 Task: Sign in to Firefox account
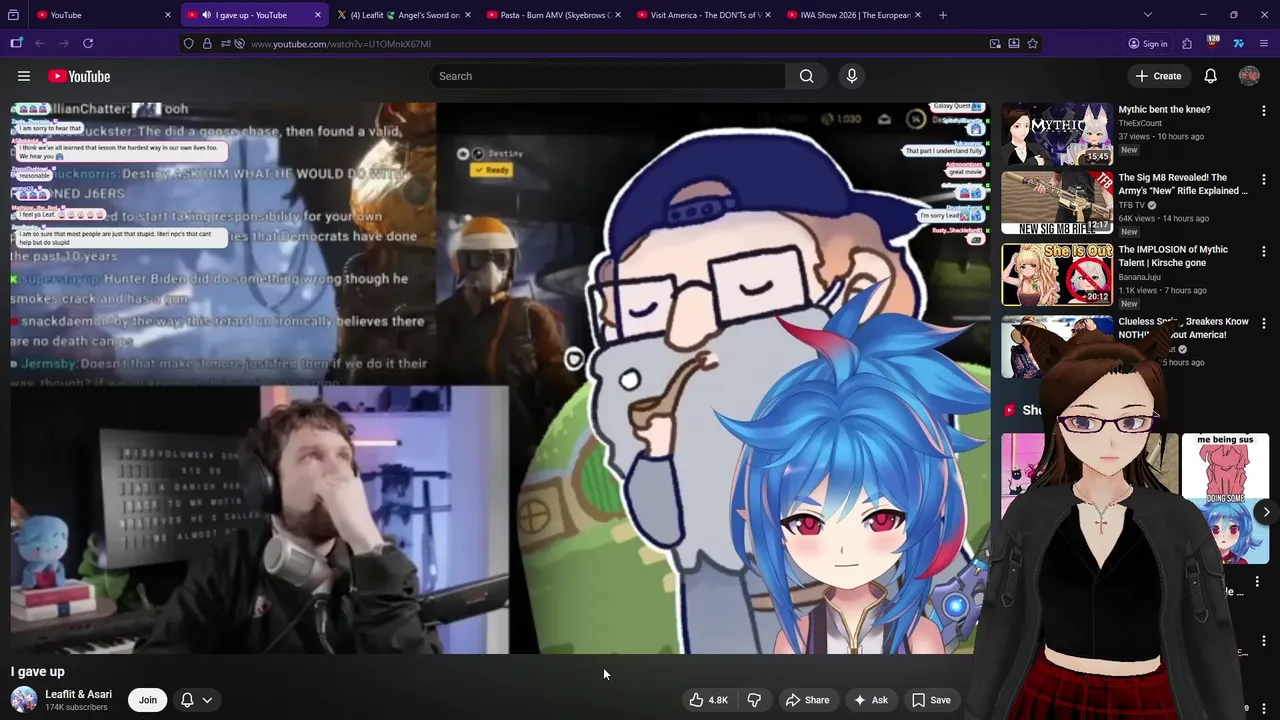tap(1148, 43)
